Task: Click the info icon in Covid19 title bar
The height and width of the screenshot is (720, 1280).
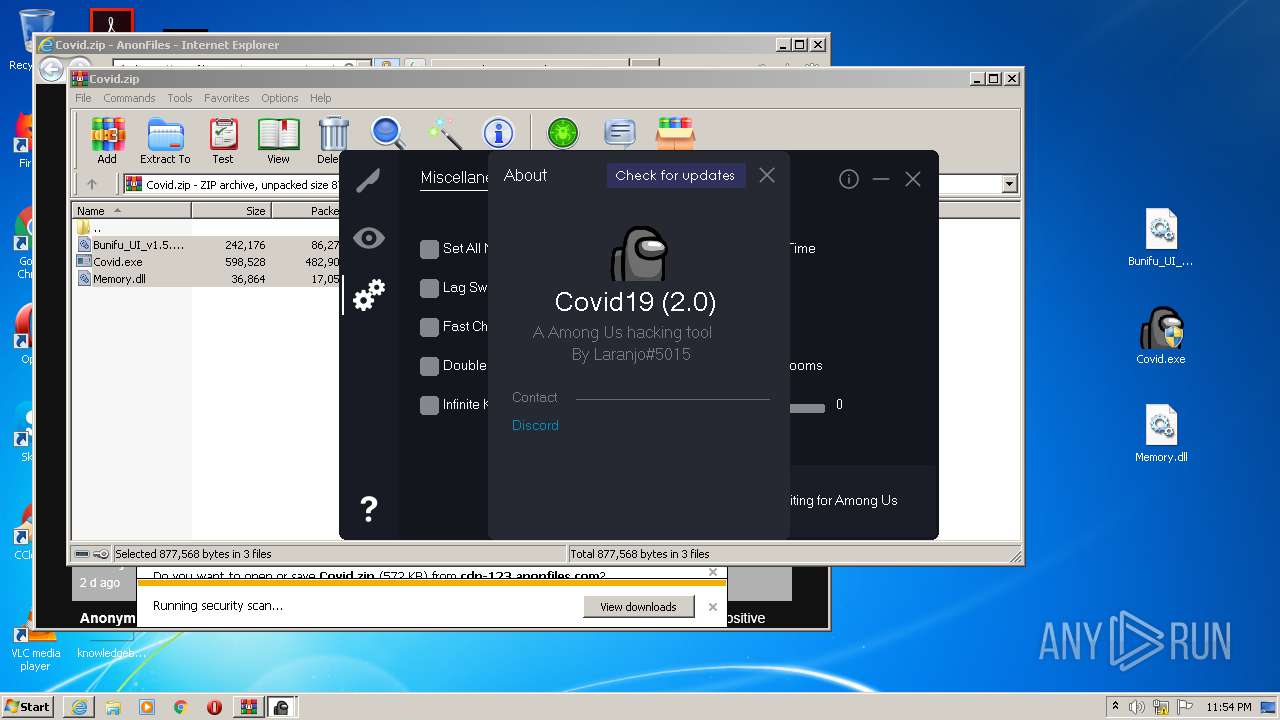Action: click(849, 179)
